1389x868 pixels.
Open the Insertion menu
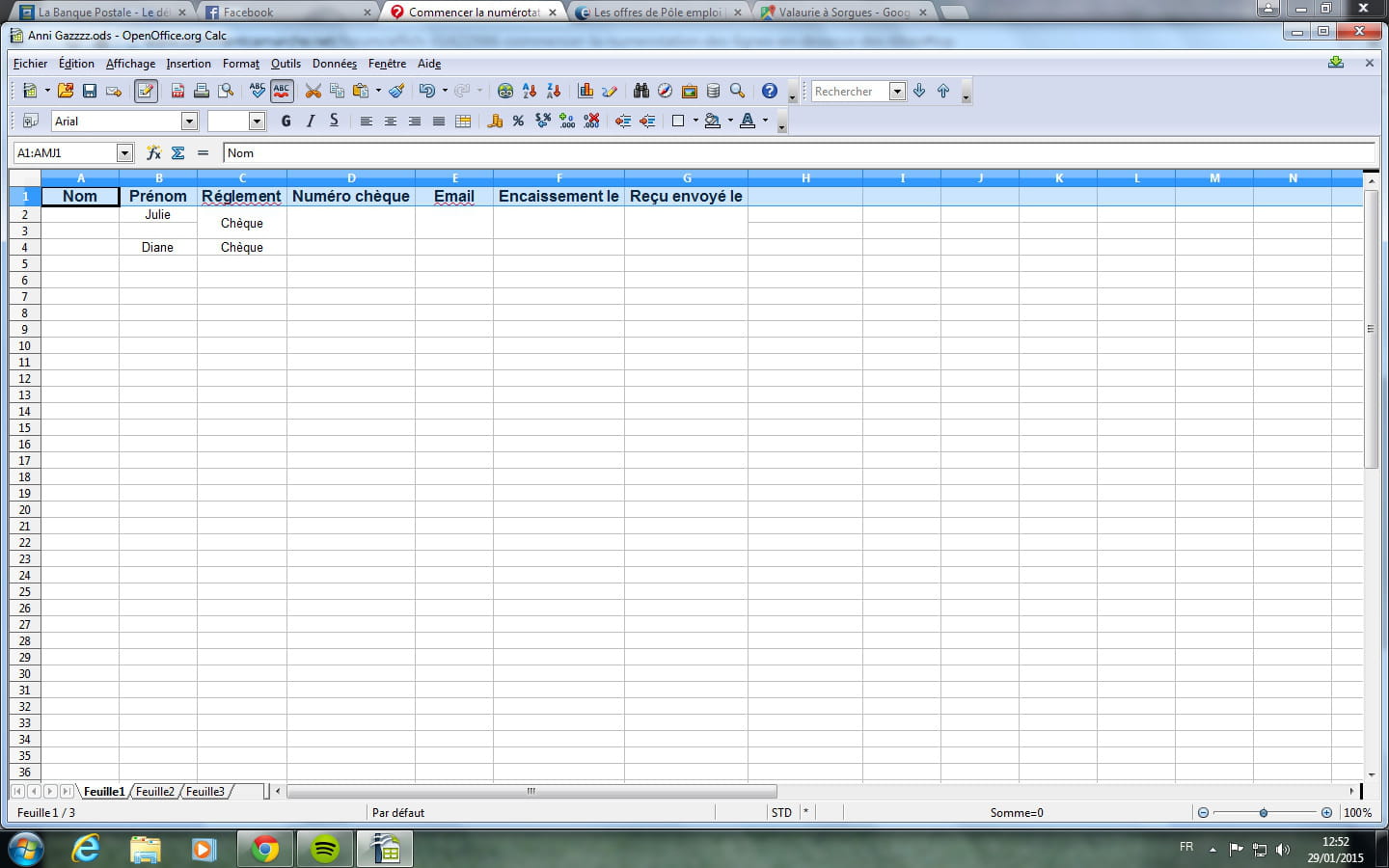click(188, 64)
